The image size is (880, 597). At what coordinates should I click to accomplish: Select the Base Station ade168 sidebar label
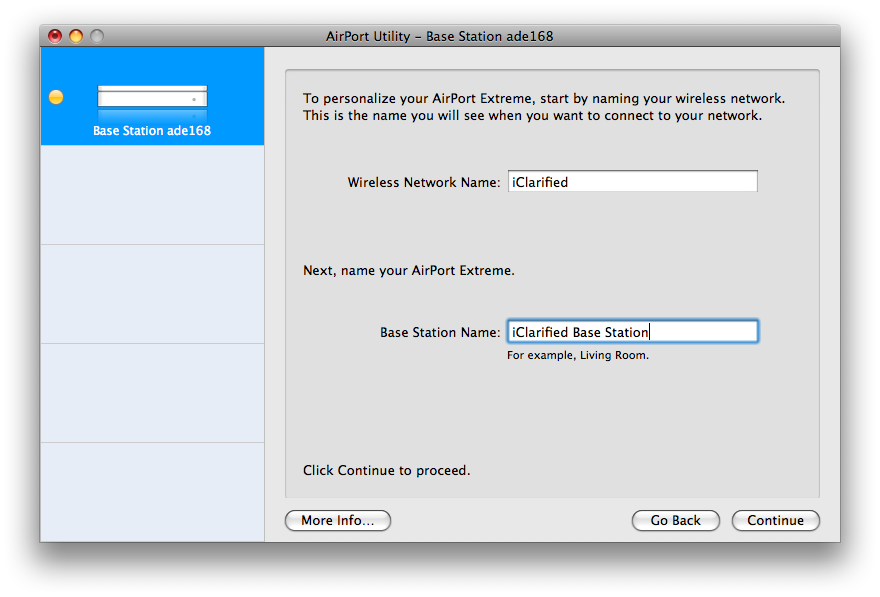pos(152,131)
